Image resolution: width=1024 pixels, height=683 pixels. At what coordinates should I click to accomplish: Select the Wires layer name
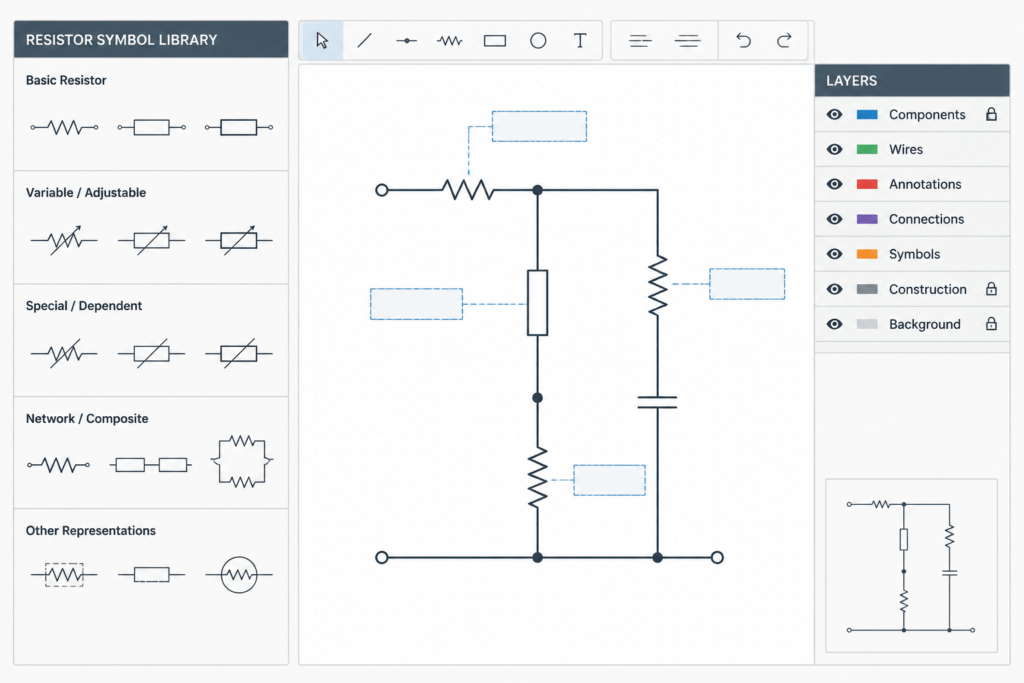[906, 150]
